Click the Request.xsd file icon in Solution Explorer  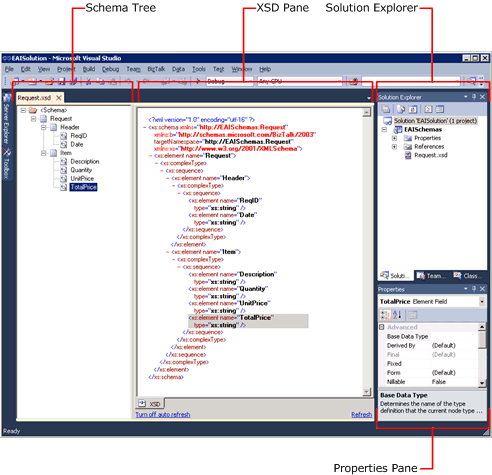click(x=408, y=155)
